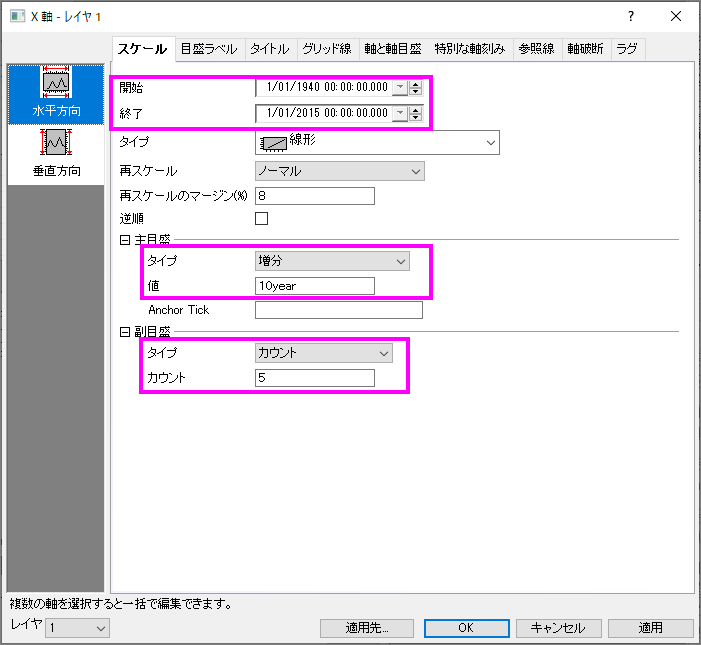This screenshot has height=645, width=701.
Task: Select the スケール tab
Action: click(143, 49)
